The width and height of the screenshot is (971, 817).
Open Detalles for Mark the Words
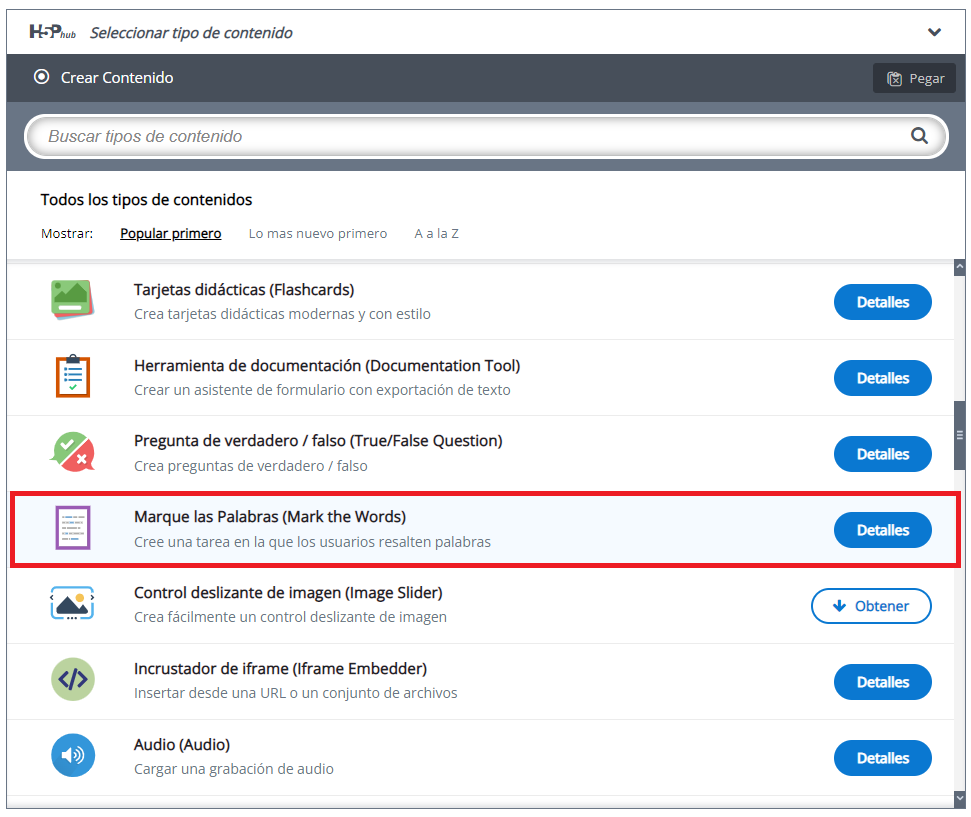883,530
